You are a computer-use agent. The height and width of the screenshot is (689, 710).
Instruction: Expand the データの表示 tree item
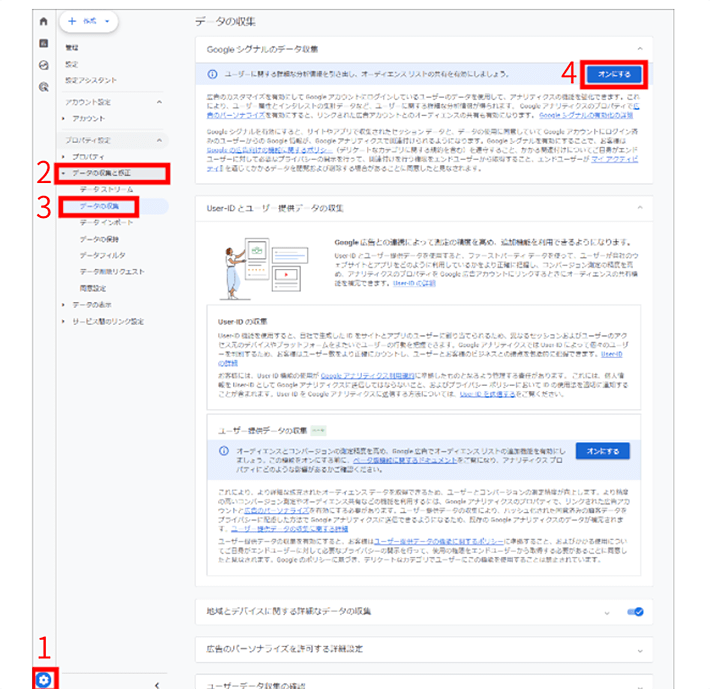[63, 305]
